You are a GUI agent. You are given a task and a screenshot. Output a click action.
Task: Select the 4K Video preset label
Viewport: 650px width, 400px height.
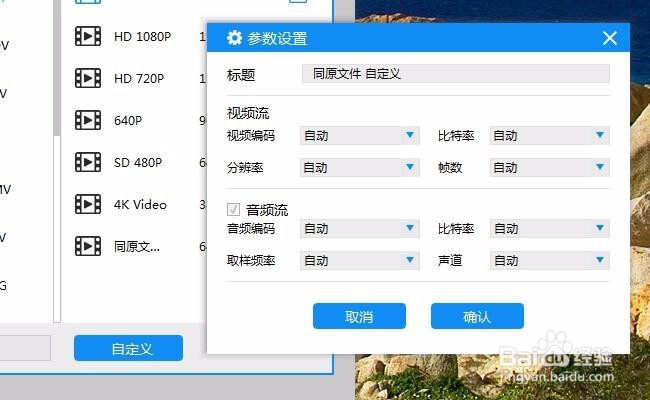click(140, 205)
